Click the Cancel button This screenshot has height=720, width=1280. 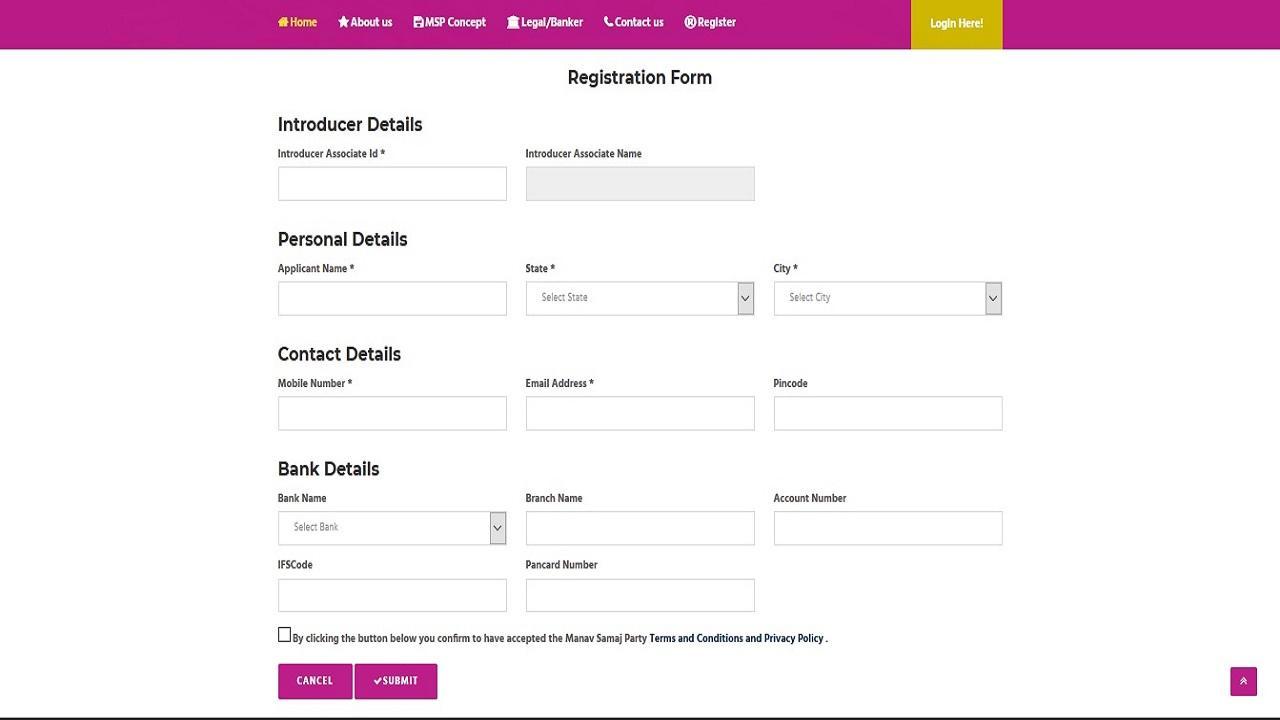pos(315,681)
